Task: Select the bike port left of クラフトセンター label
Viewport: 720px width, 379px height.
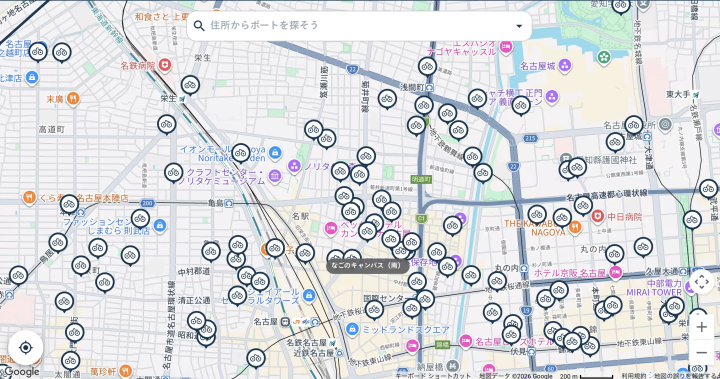Action: coord(174,173)
